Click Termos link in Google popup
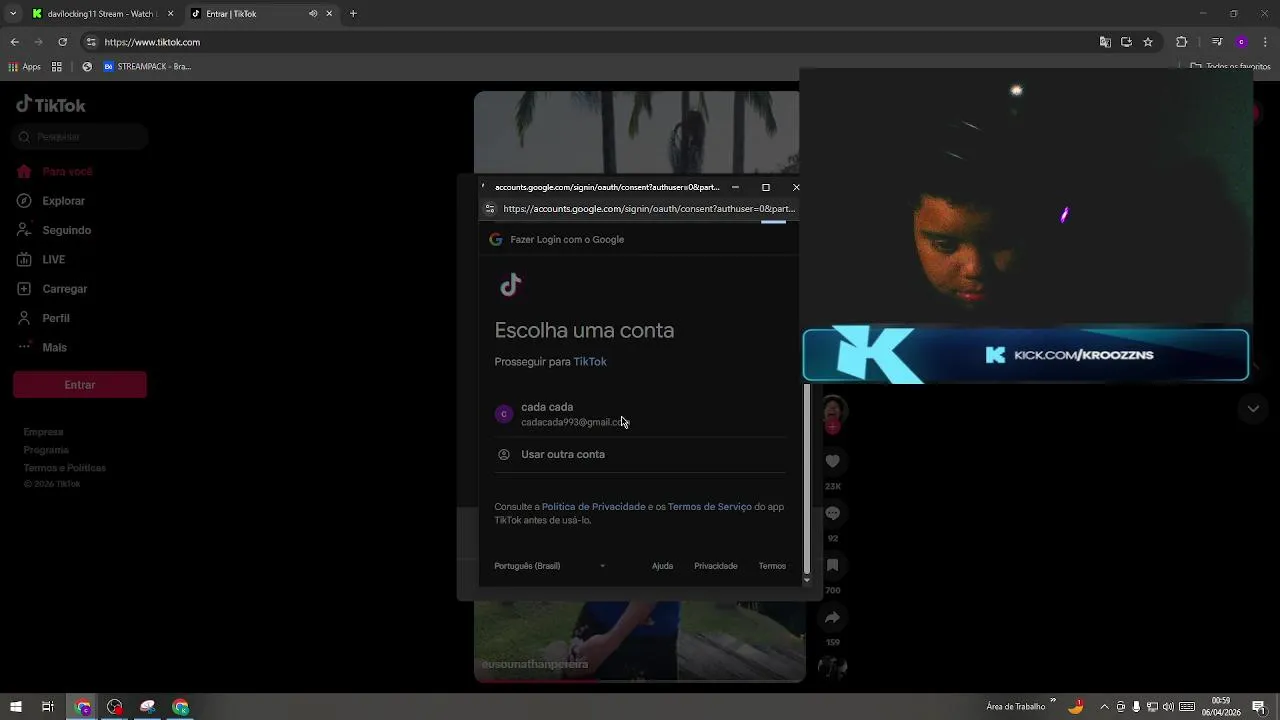1280x720 pixels. point(772,566)
